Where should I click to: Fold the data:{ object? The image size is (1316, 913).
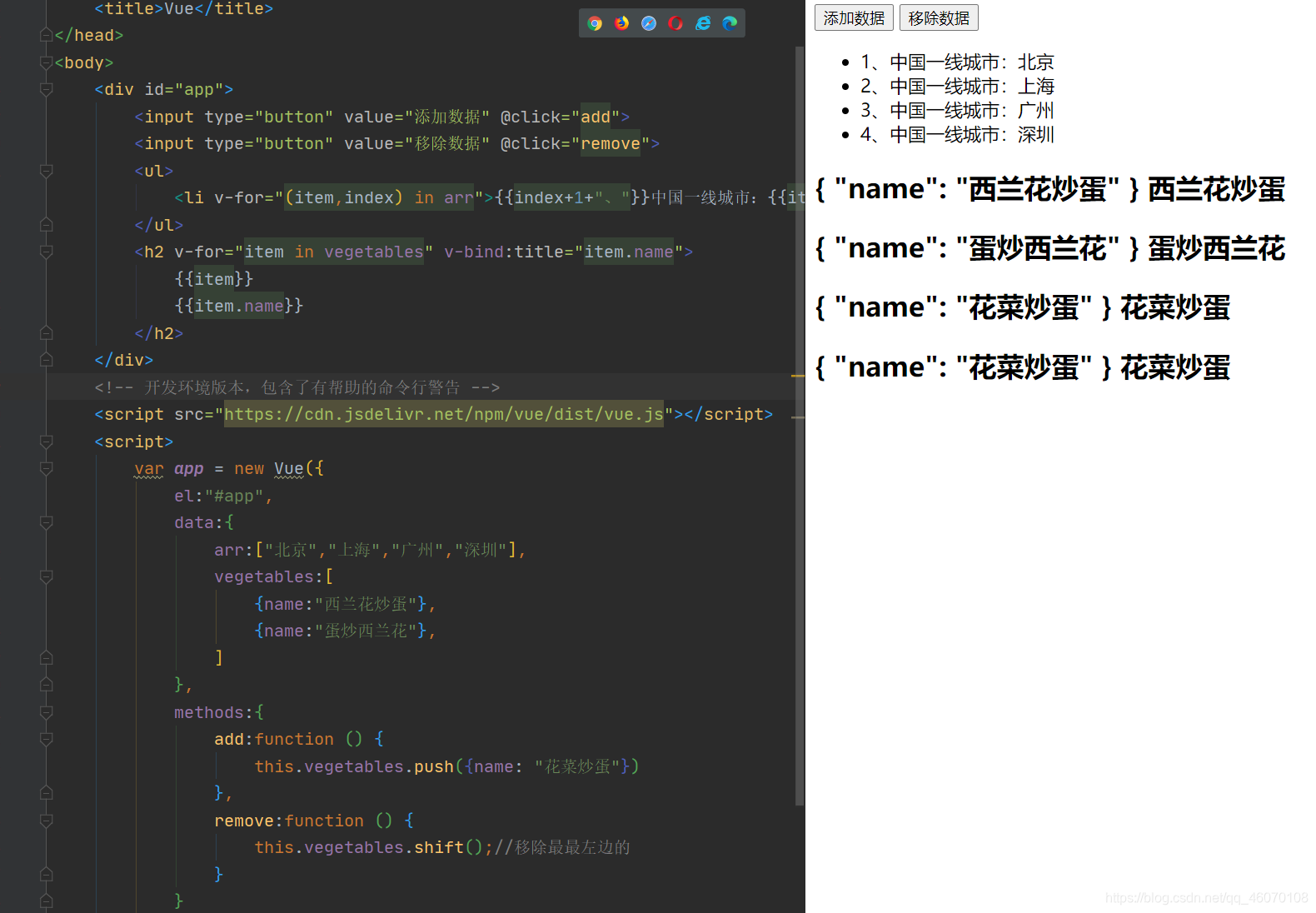coord(47,522)
